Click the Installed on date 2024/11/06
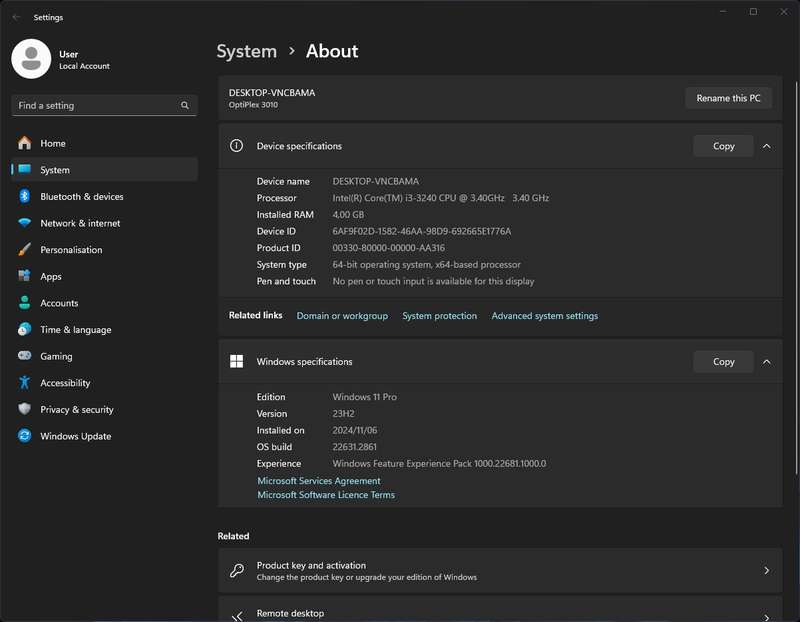 pyautogui.click(x=355, y=430)
